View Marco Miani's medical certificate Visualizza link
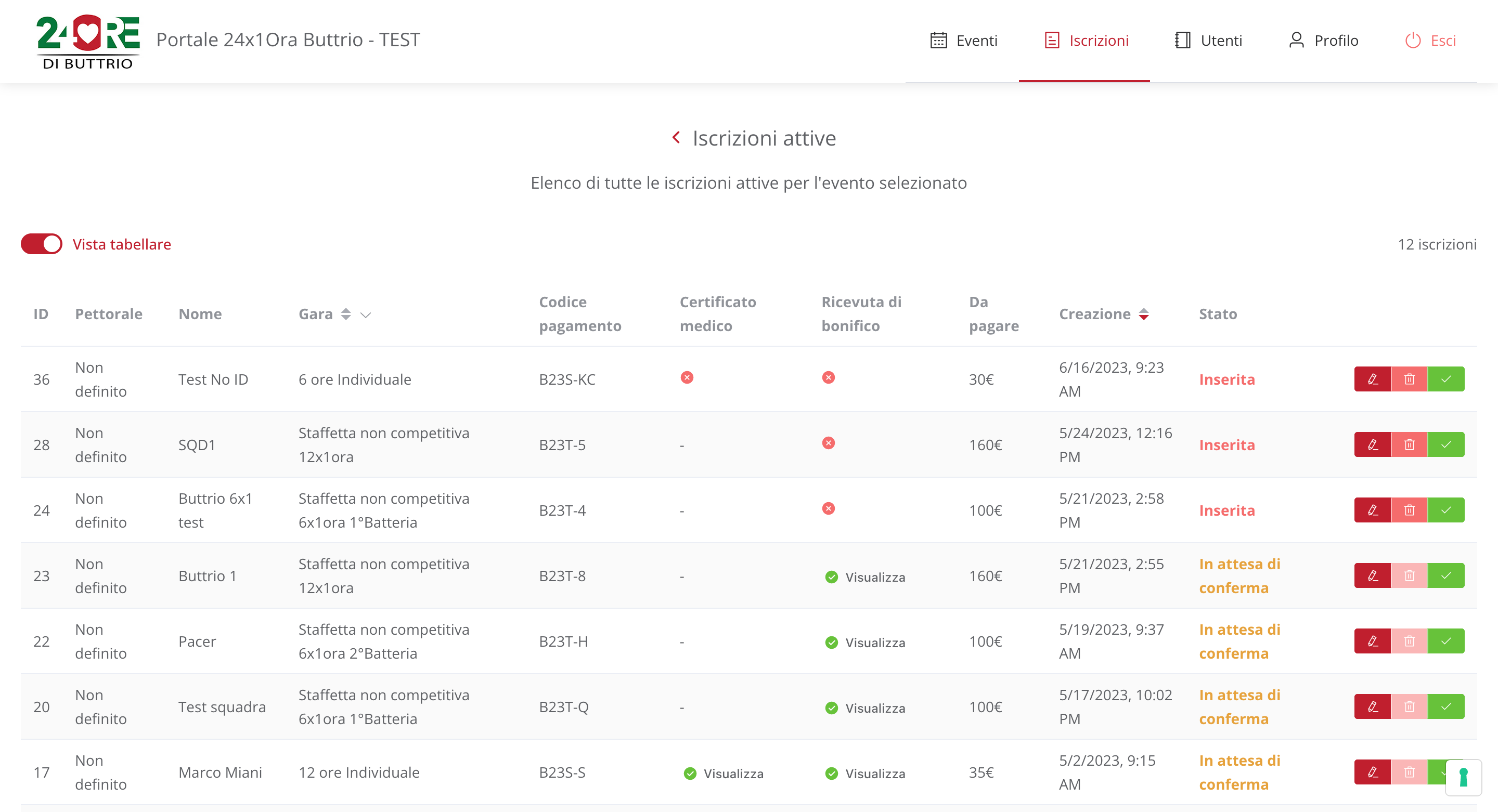 pyautogui.click(x=733, y=774)
